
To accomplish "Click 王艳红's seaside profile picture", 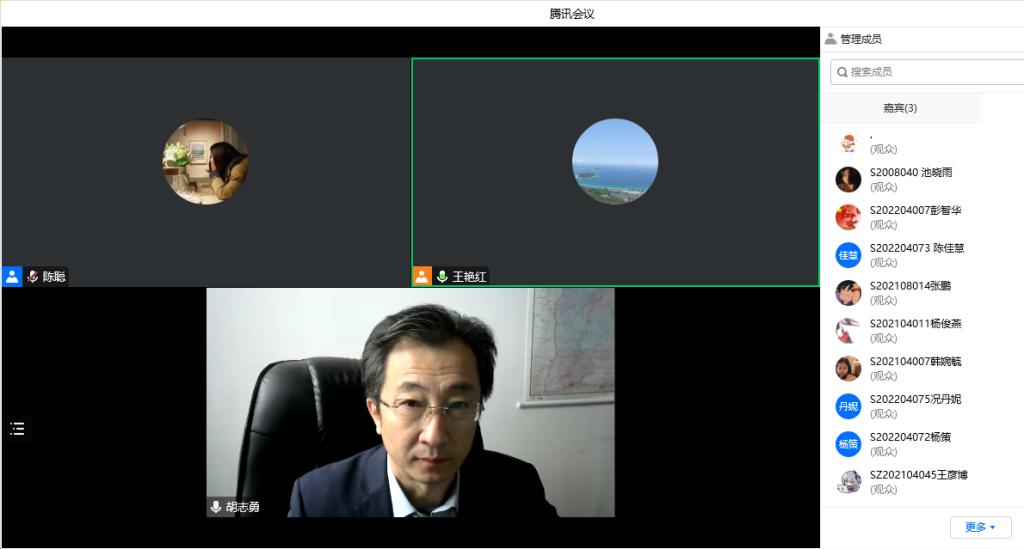I will (615, 162).
